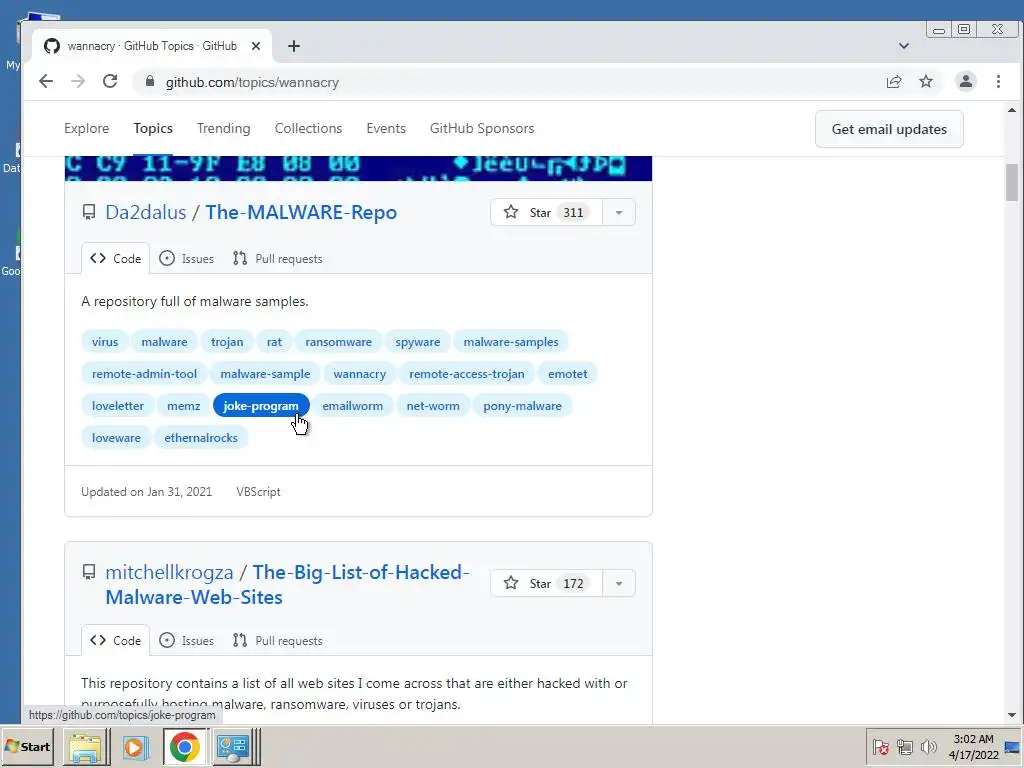This screenshot has width=1024, height=768.
Task: Select the malware-sample topic tag
Action: (265, 374)
